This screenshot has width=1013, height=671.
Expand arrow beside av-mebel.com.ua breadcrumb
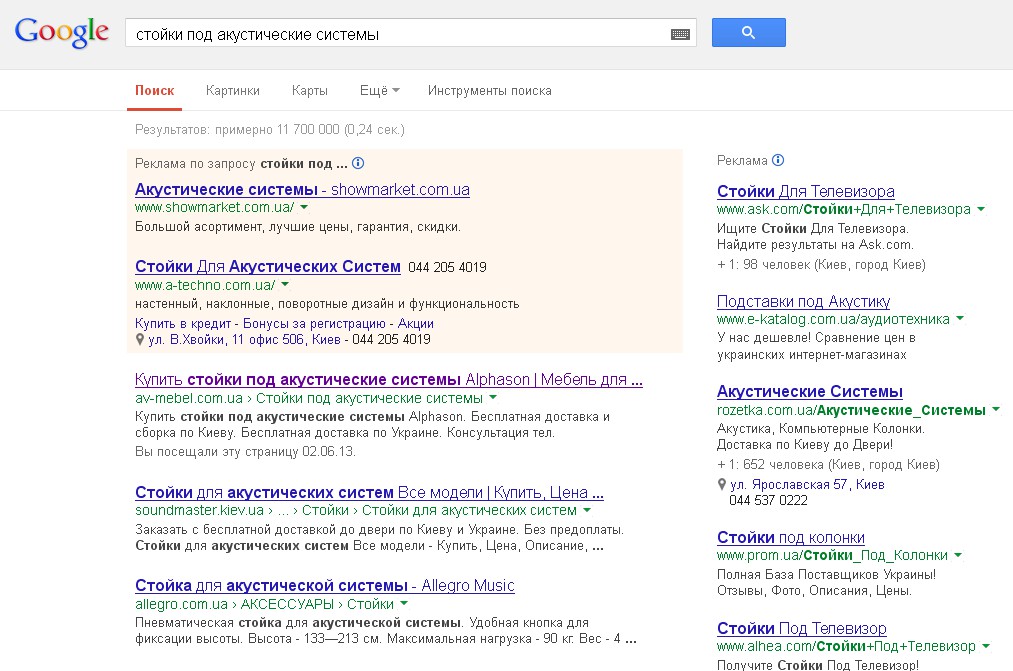pos(493,398)
